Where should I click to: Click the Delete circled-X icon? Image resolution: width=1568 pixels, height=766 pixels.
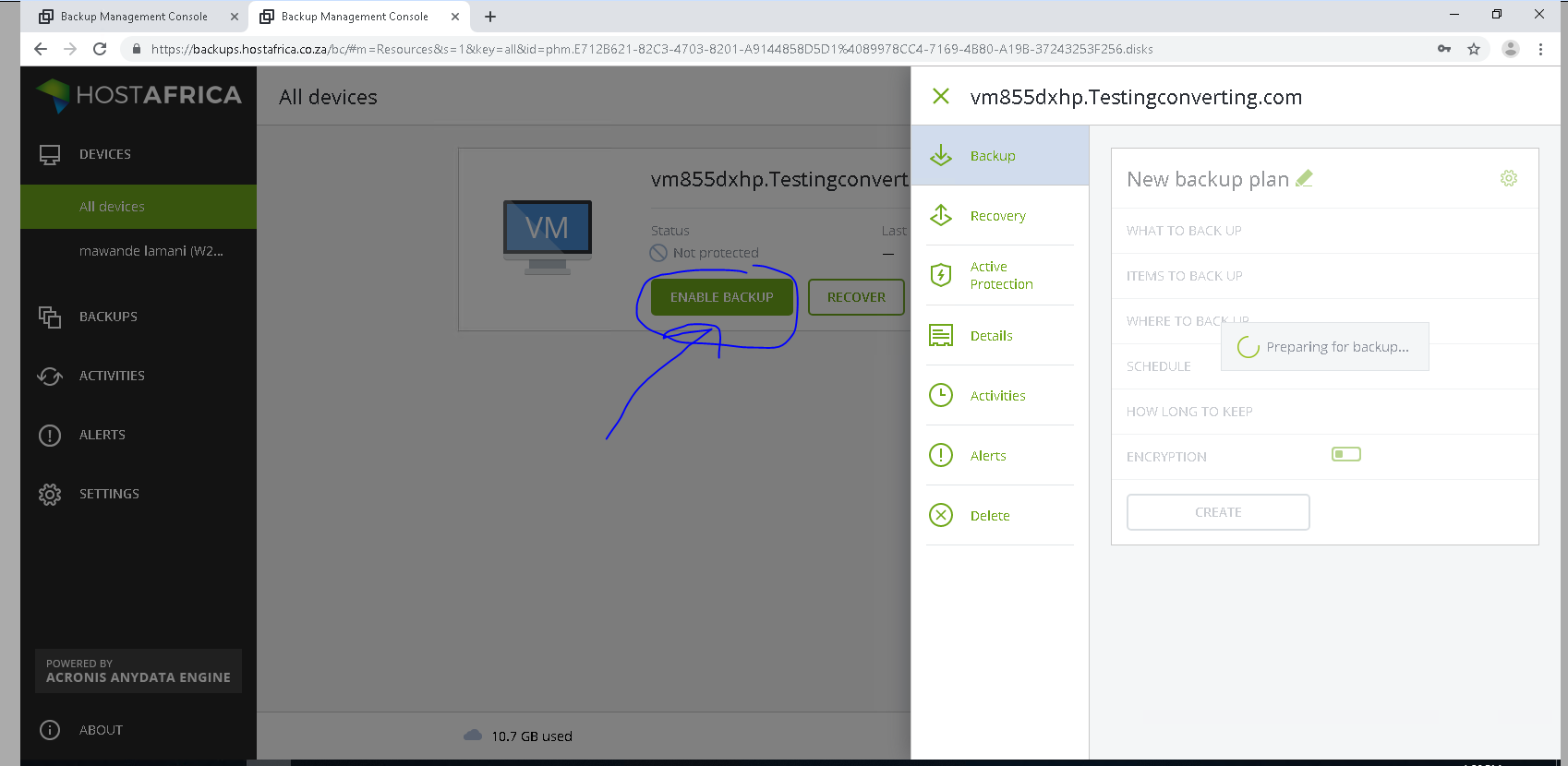click(x=941, y=515)
